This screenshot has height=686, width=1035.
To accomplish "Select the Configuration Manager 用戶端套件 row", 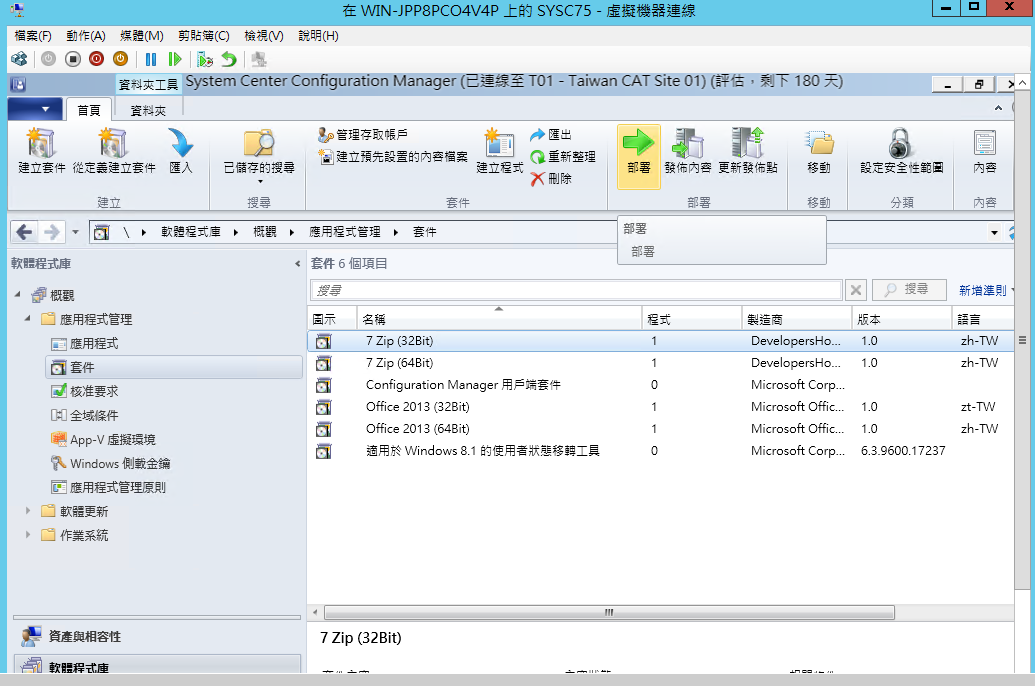I will tap(660, 384).
